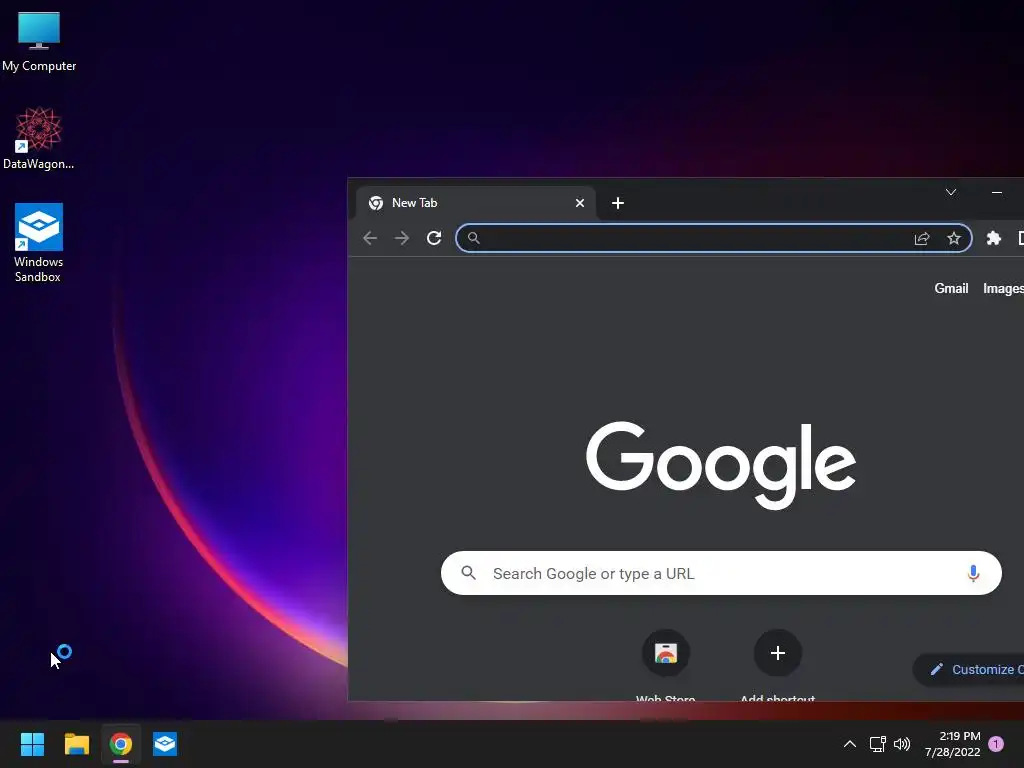Click the magnifier icon in Google search box
The height and width of the screenshot is (768, 1024).
point(468,573)
